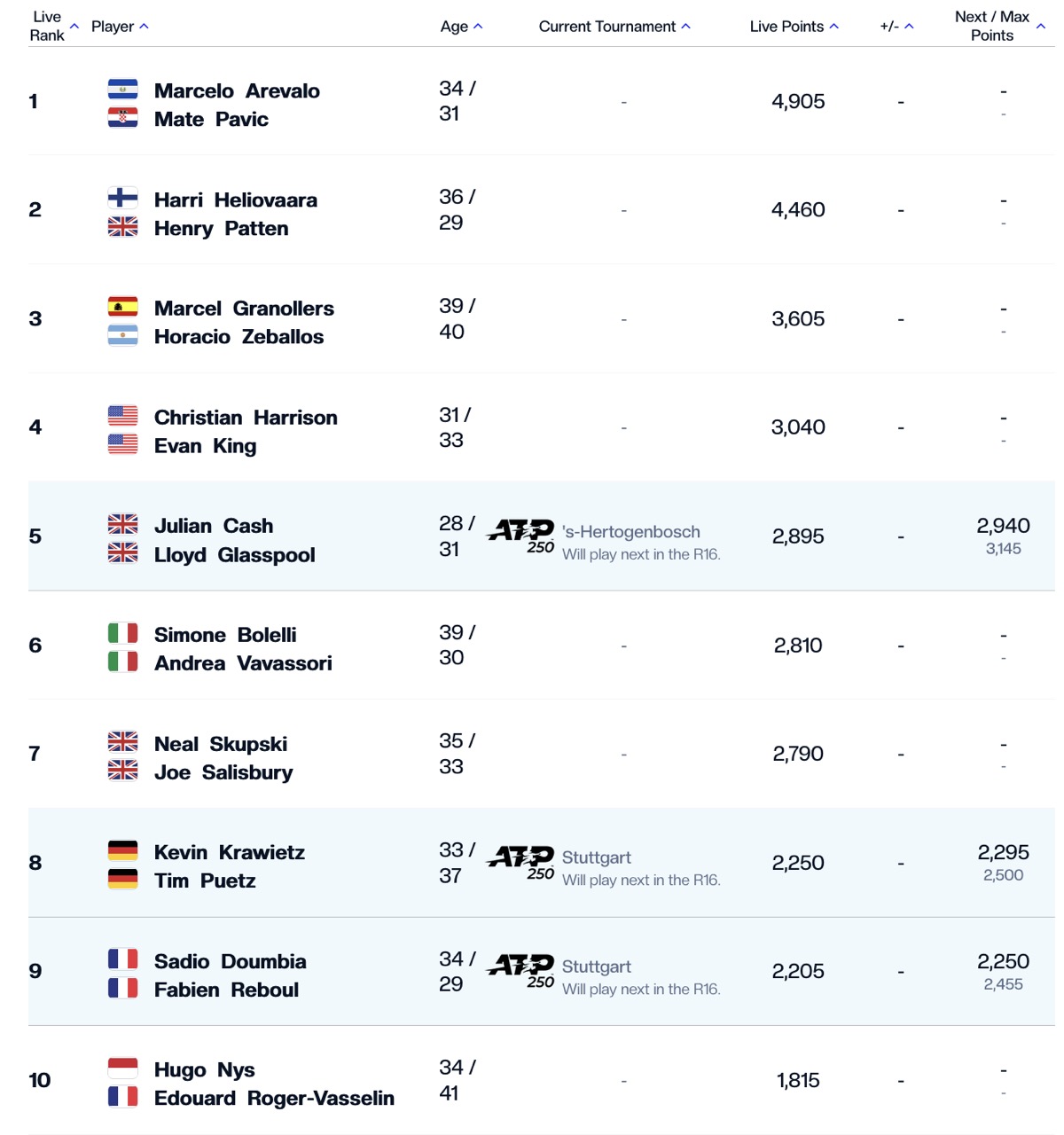The width and height of the screenshot is (1064, 1135).
Task: Sort by Live Rank column arrow
Action: 74,27
